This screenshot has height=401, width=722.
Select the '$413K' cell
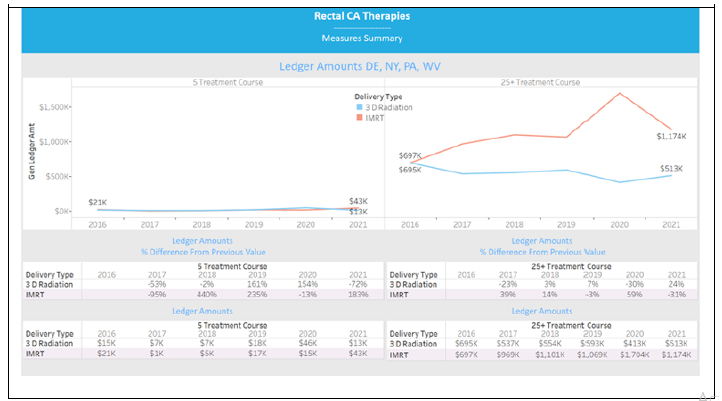(x=635, y=343)
